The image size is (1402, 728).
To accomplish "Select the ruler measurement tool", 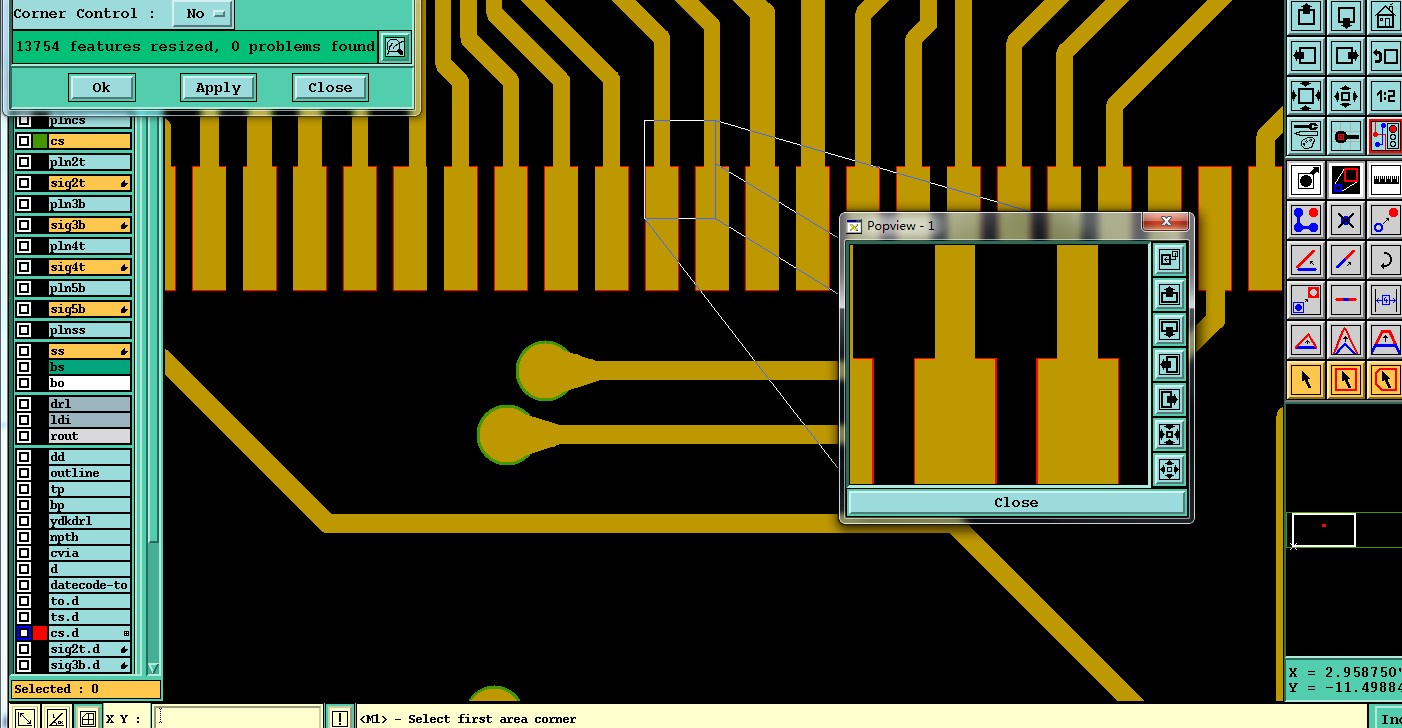I will (x=1385, y=180).
